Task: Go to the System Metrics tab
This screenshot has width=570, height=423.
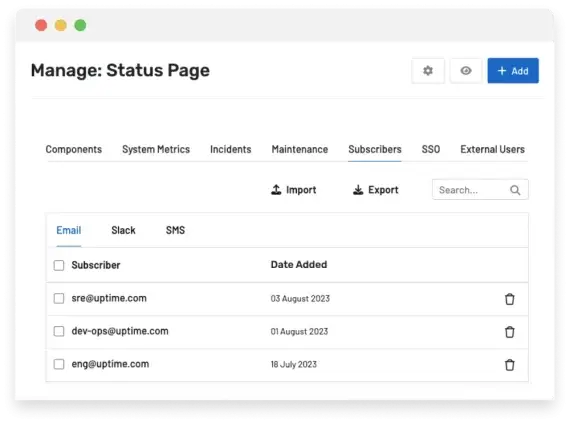Action: pos(156,149)
